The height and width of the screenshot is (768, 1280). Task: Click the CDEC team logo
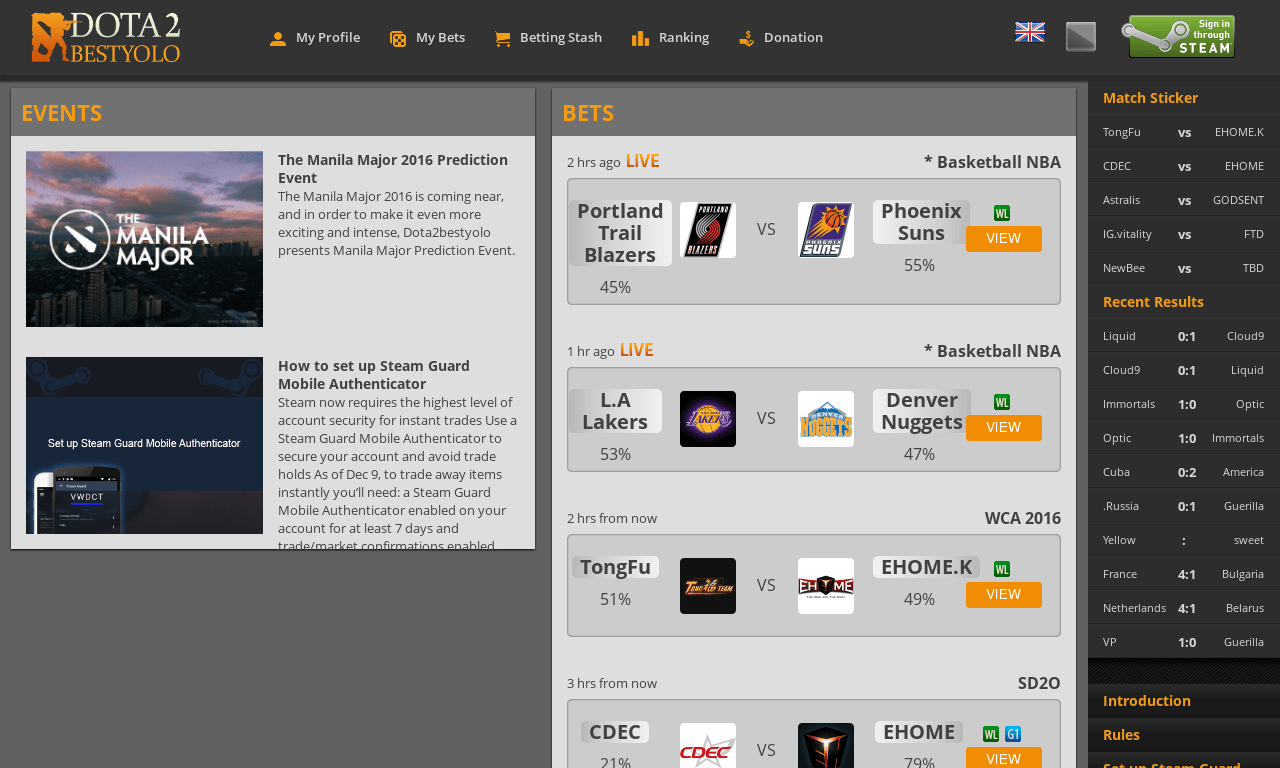[708, 746]
